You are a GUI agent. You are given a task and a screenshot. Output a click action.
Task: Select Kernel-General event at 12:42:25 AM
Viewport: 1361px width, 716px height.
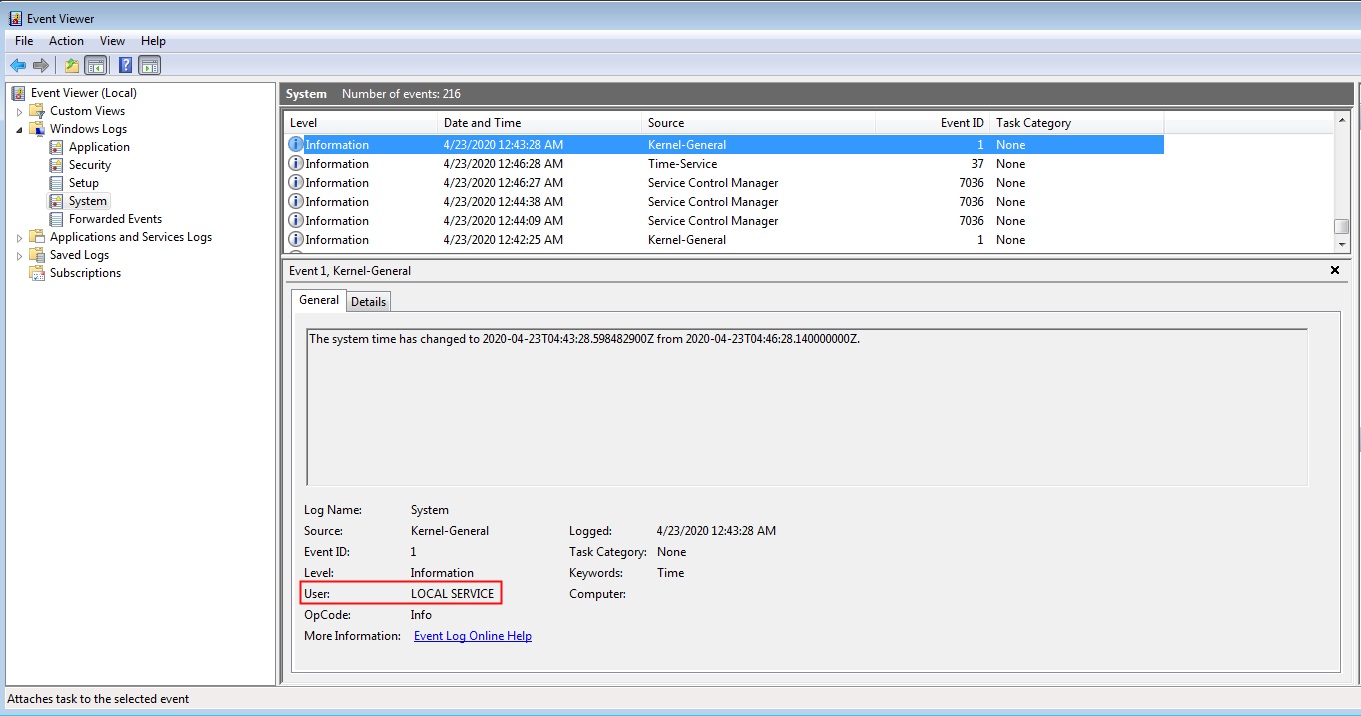pyautogui.click(x=725, y=240)
